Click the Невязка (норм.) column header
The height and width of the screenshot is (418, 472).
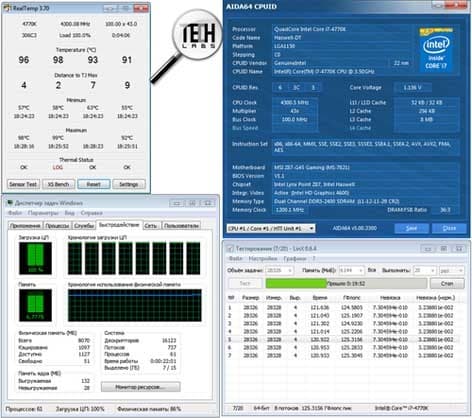pos(435,297)
